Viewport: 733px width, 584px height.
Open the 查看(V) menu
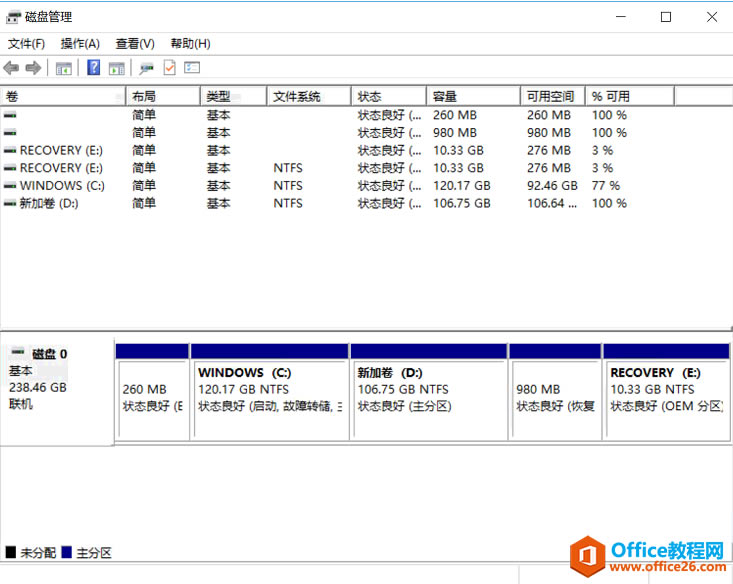click(135, 44)
